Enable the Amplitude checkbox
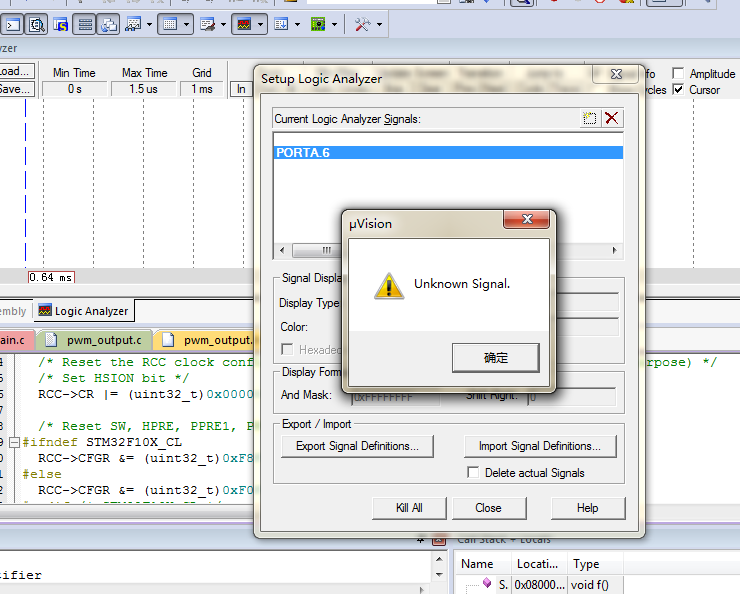This screenshot has height=594, width=740. click(x=678, y=74)
